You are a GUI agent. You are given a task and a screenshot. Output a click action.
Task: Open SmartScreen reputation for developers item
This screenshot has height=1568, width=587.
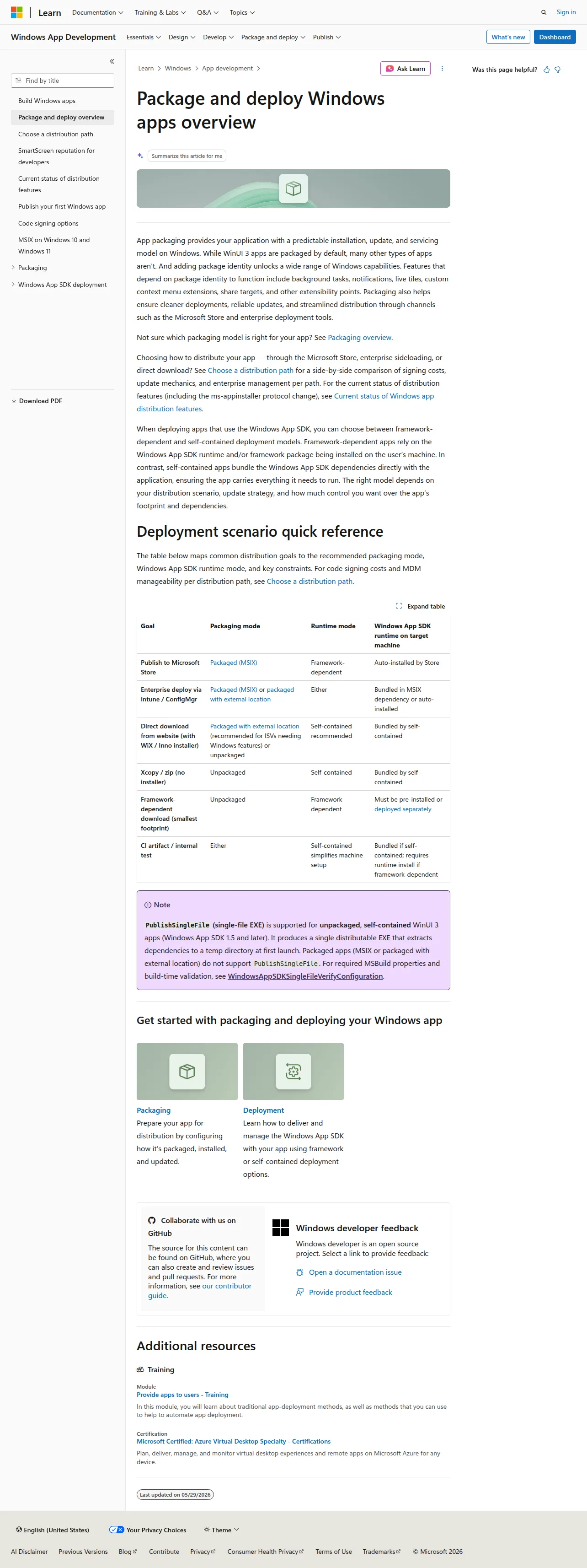[57, 156]
